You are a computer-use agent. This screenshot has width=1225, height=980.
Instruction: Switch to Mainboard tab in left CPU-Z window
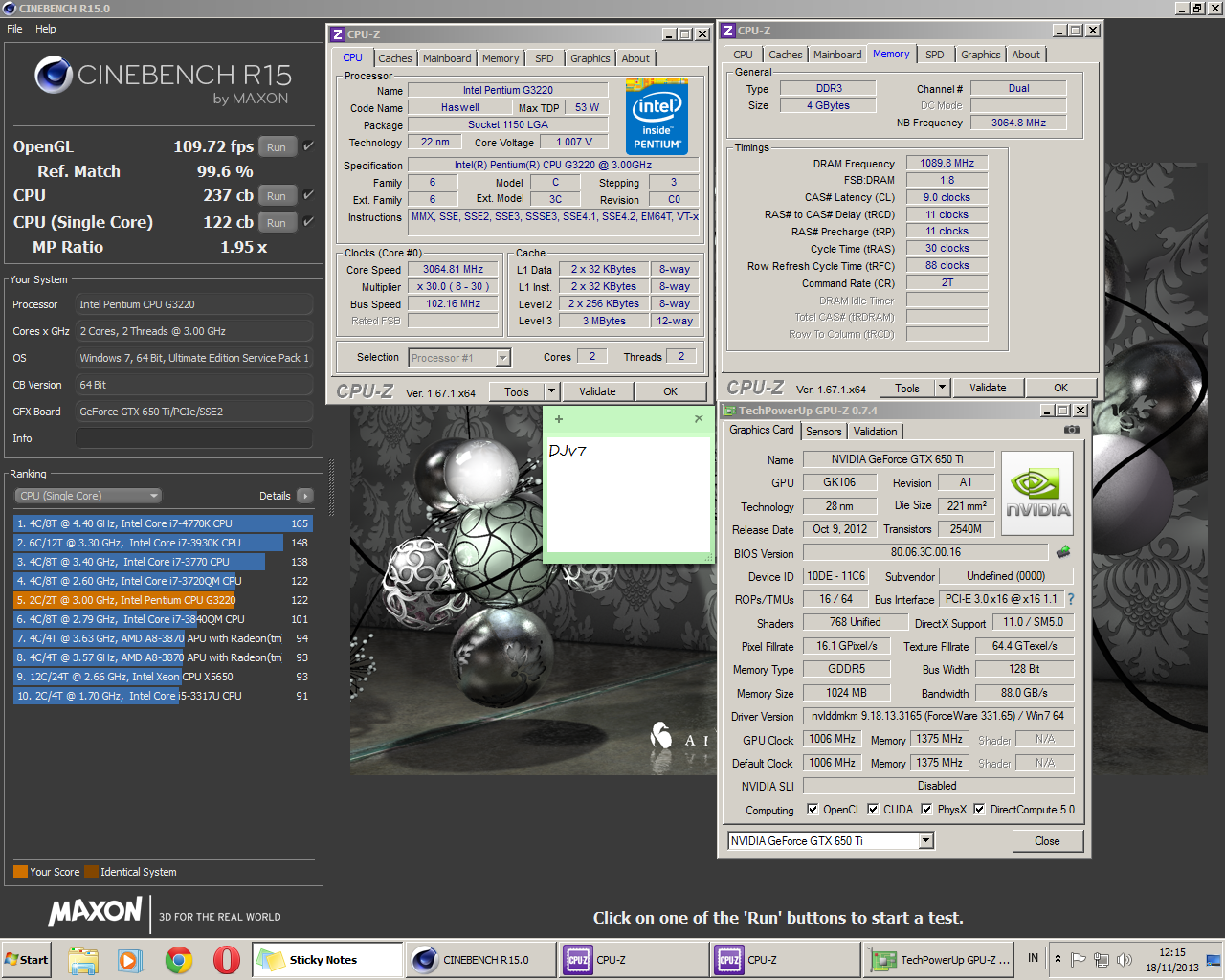click(x=447, y=58)
